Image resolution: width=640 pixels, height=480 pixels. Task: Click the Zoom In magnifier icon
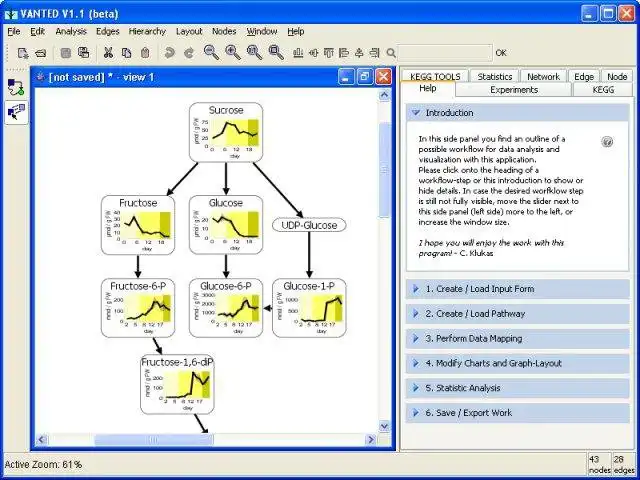point(233,53)
